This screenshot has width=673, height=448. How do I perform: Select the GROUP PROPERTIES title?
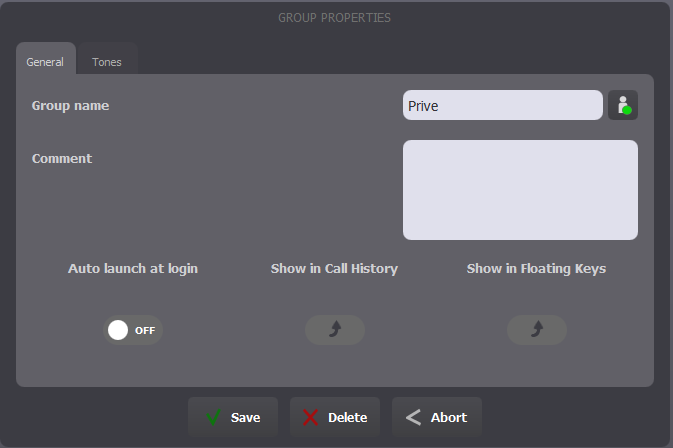tap(334, 18)
